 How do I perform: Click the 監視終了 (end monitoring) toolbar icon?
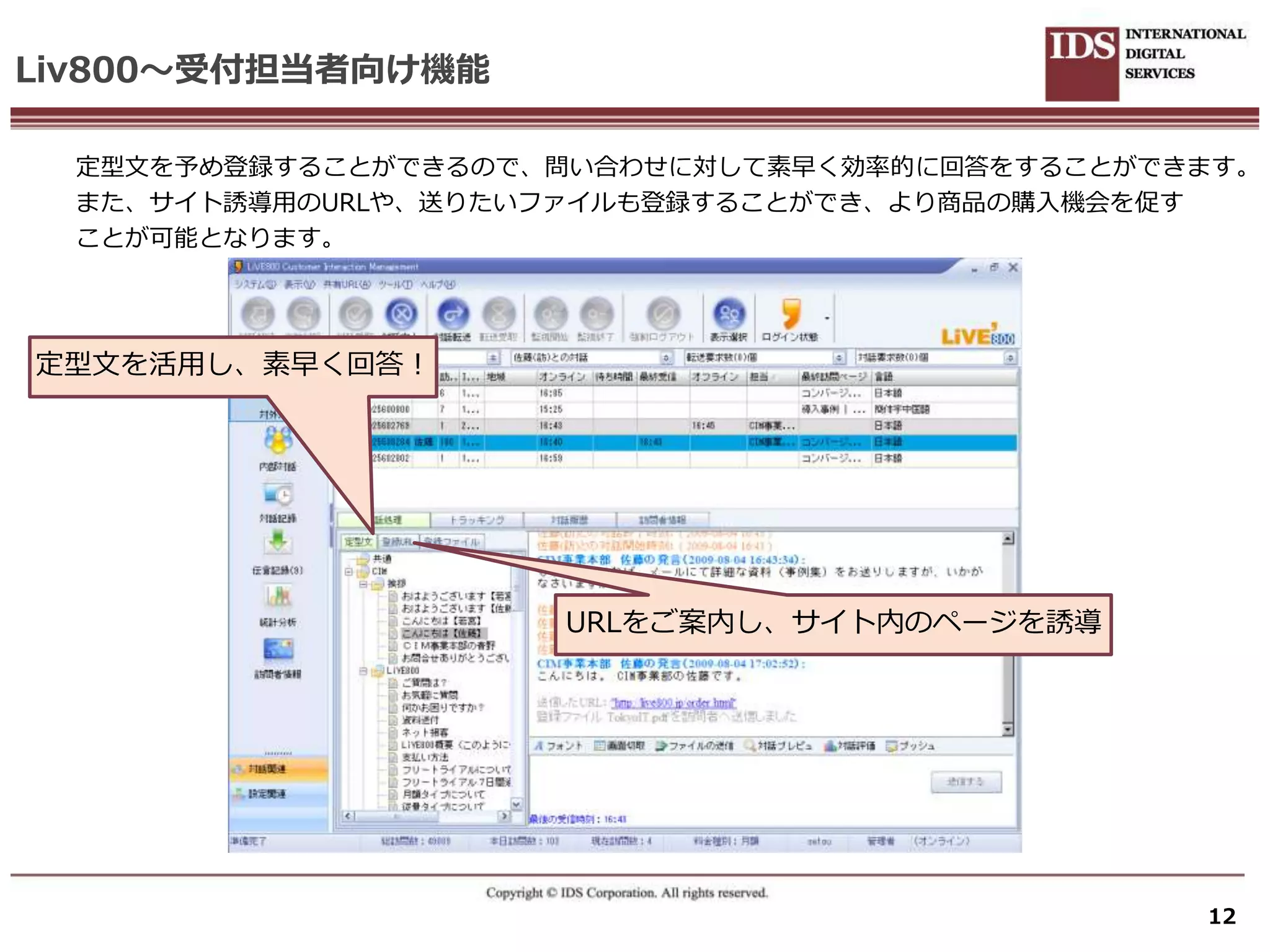click(597, 314)
